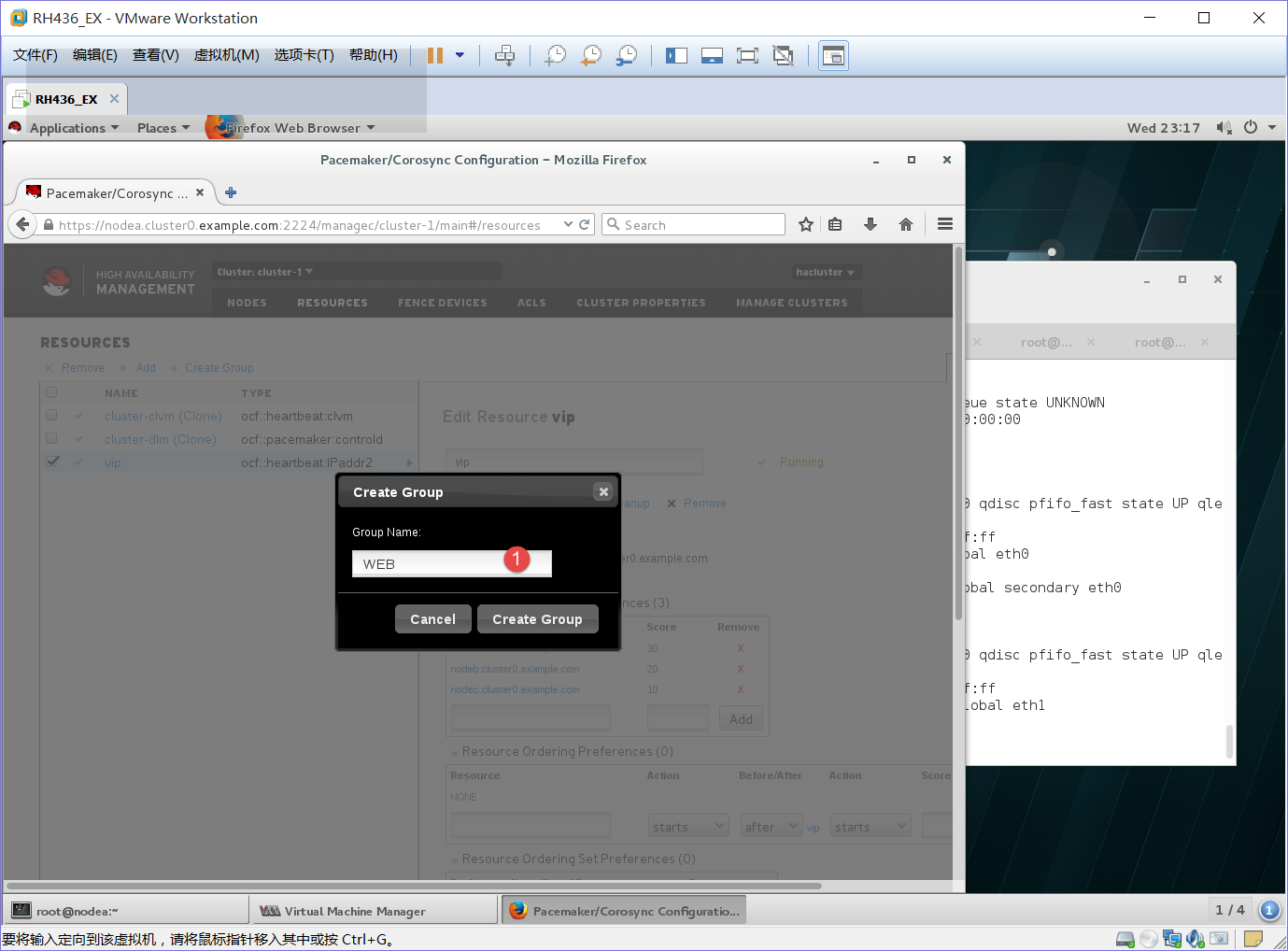The image size is (1288, 951).
Task: Click the Cancel button in Create Group dialog
Action: 433,618
